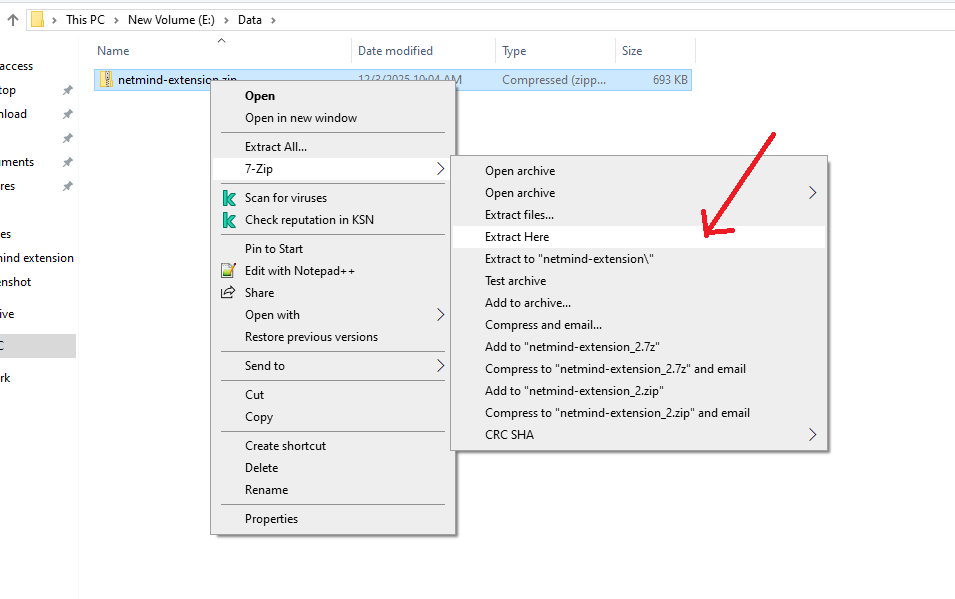
Task: Click the Kaspersky icon beside Check reputation in KSN
Action: [x=229, y=220]
